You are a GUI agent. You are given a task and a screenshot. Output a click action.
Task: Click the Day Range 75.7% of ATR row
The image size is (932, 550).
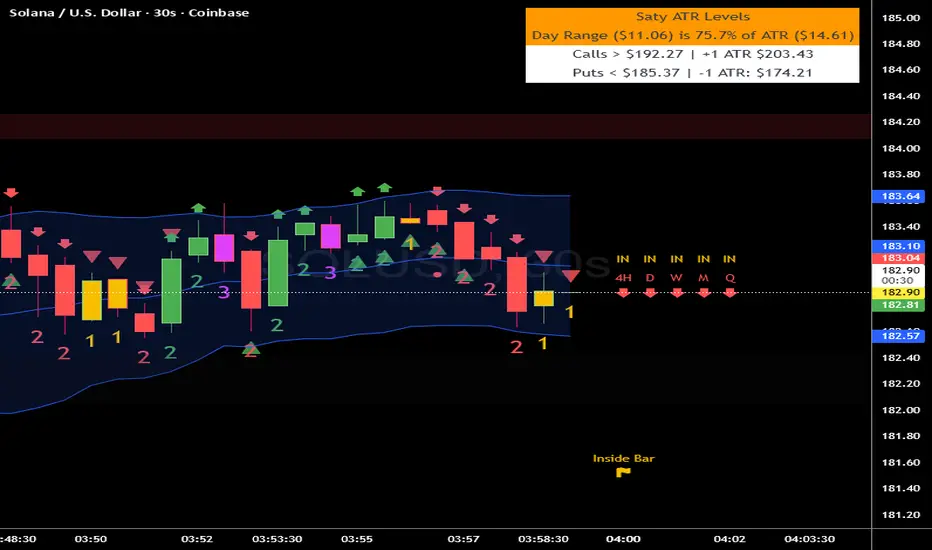[692, 35]
